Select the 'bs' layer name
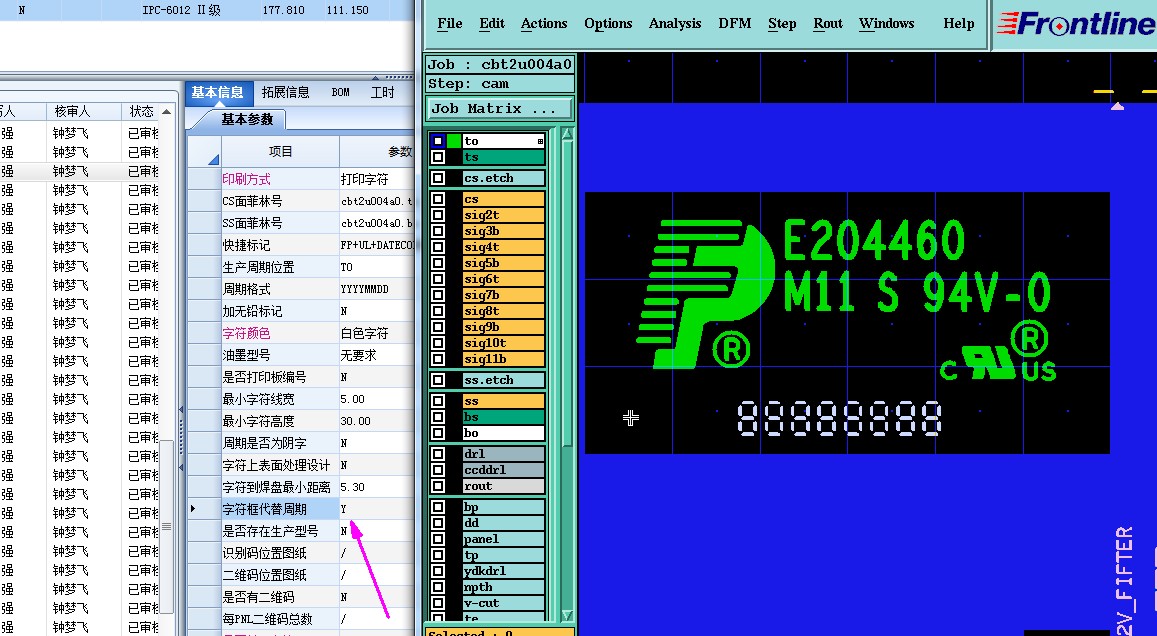The image size is (1157, 636). pos(503,417)
